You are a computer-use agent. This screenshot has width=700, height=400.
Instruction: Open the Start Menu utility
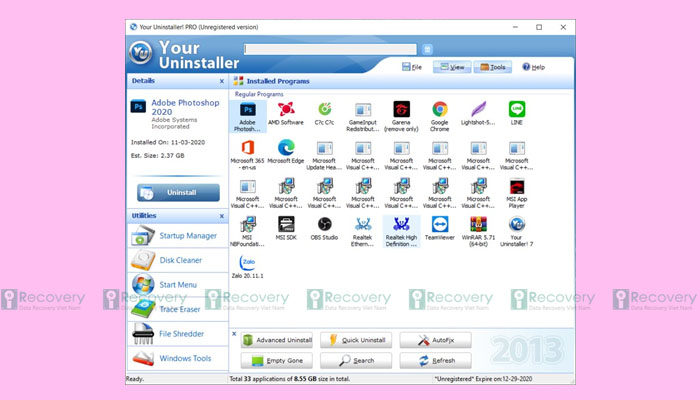(178, 285)
